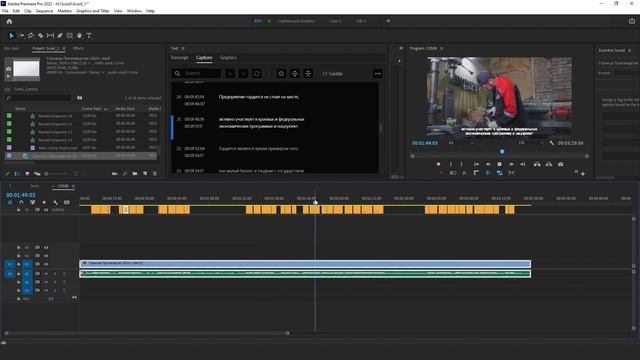Viewport: 640px width, 360px height.
Task: Toggle insert sequences as nests icon
Action: (10, 202)
